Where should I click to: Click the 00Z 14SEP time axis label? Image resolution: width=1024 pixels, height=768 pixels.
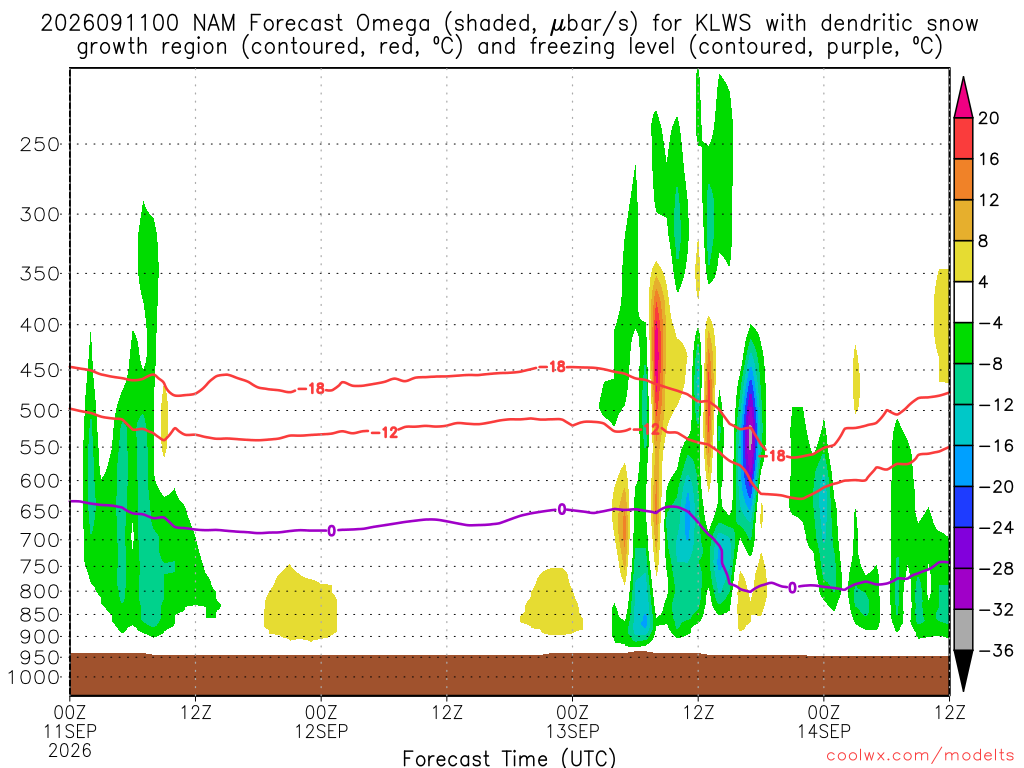[x=824, y=722]
